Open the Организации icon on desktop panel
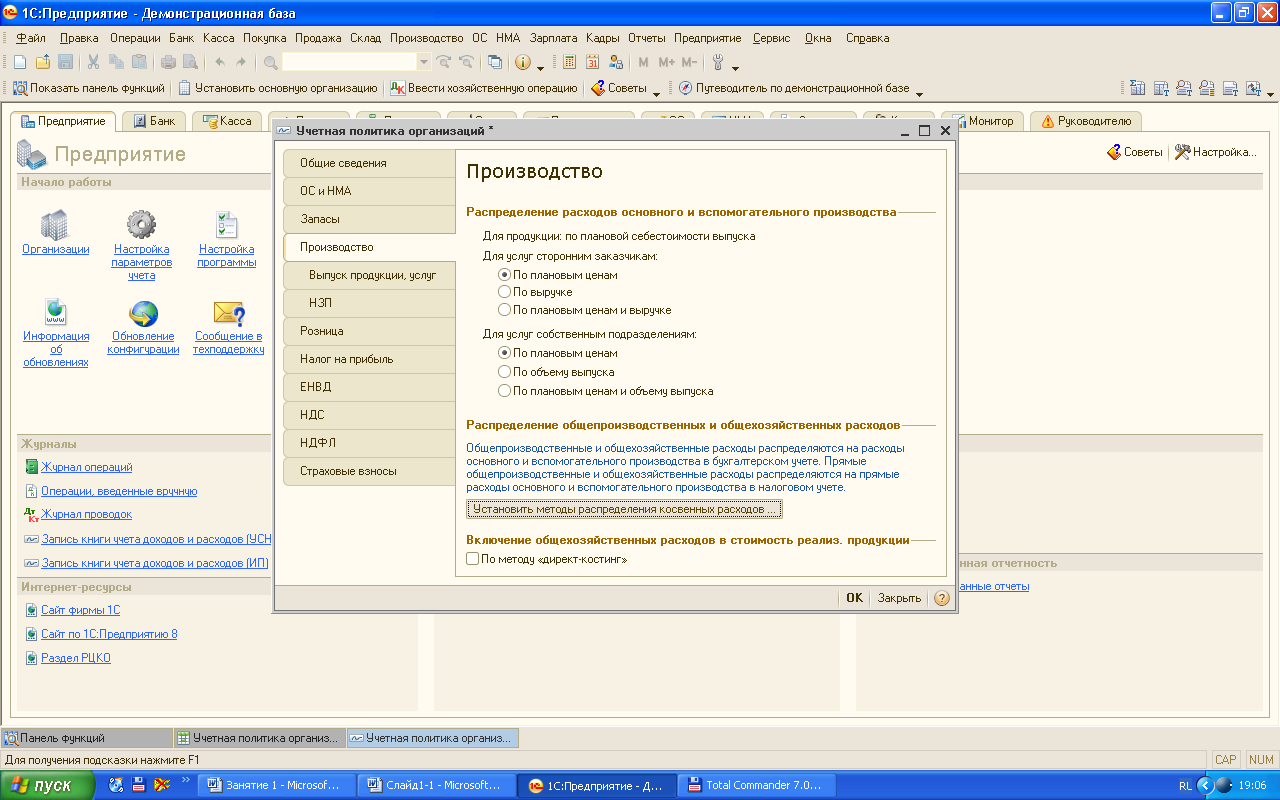Image resolution: width=1280 pixels, height=800 pixels. click(x=55, y=225)
